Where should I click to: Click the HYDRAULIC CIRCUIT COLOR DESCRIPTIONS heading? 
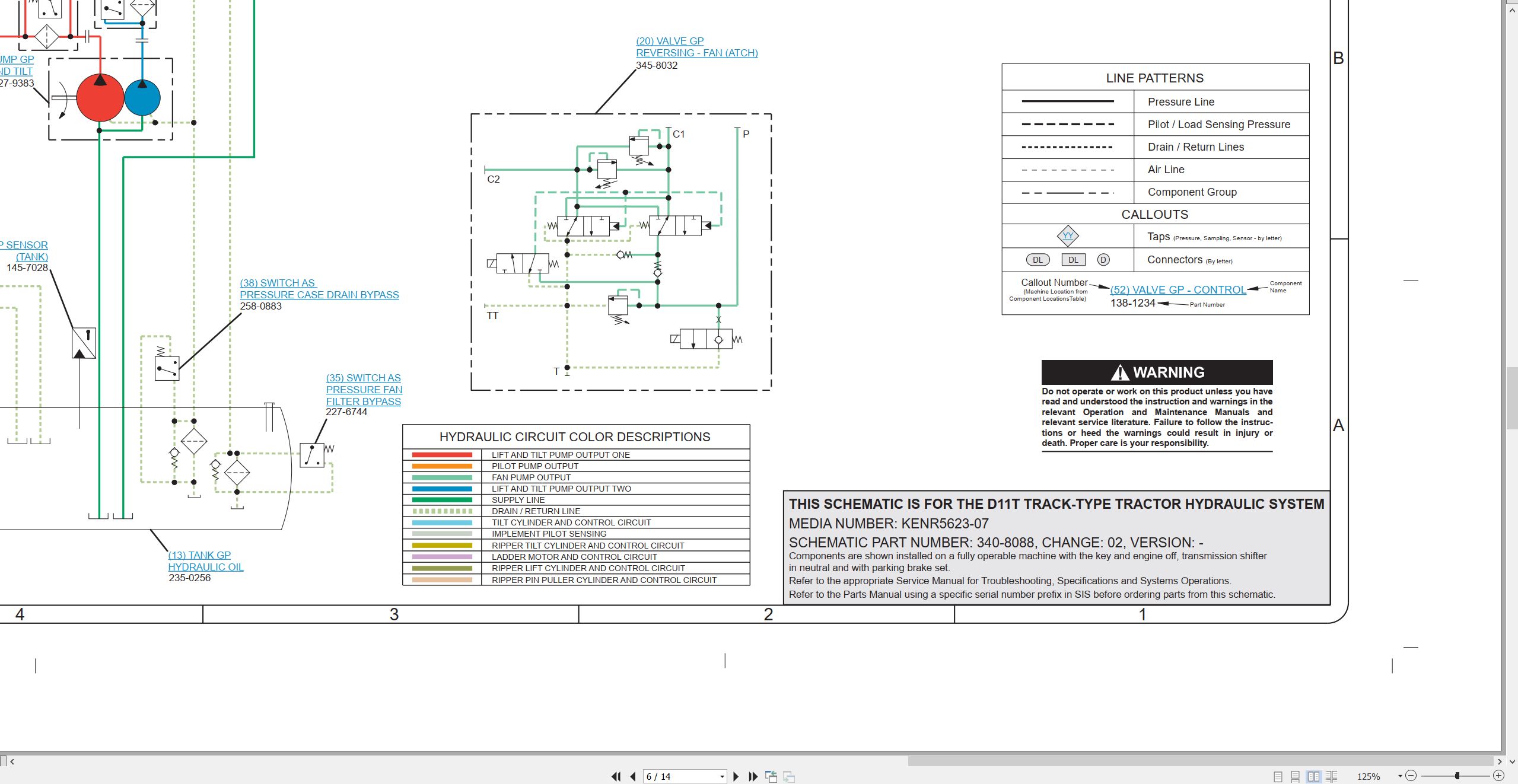point(574,437)
